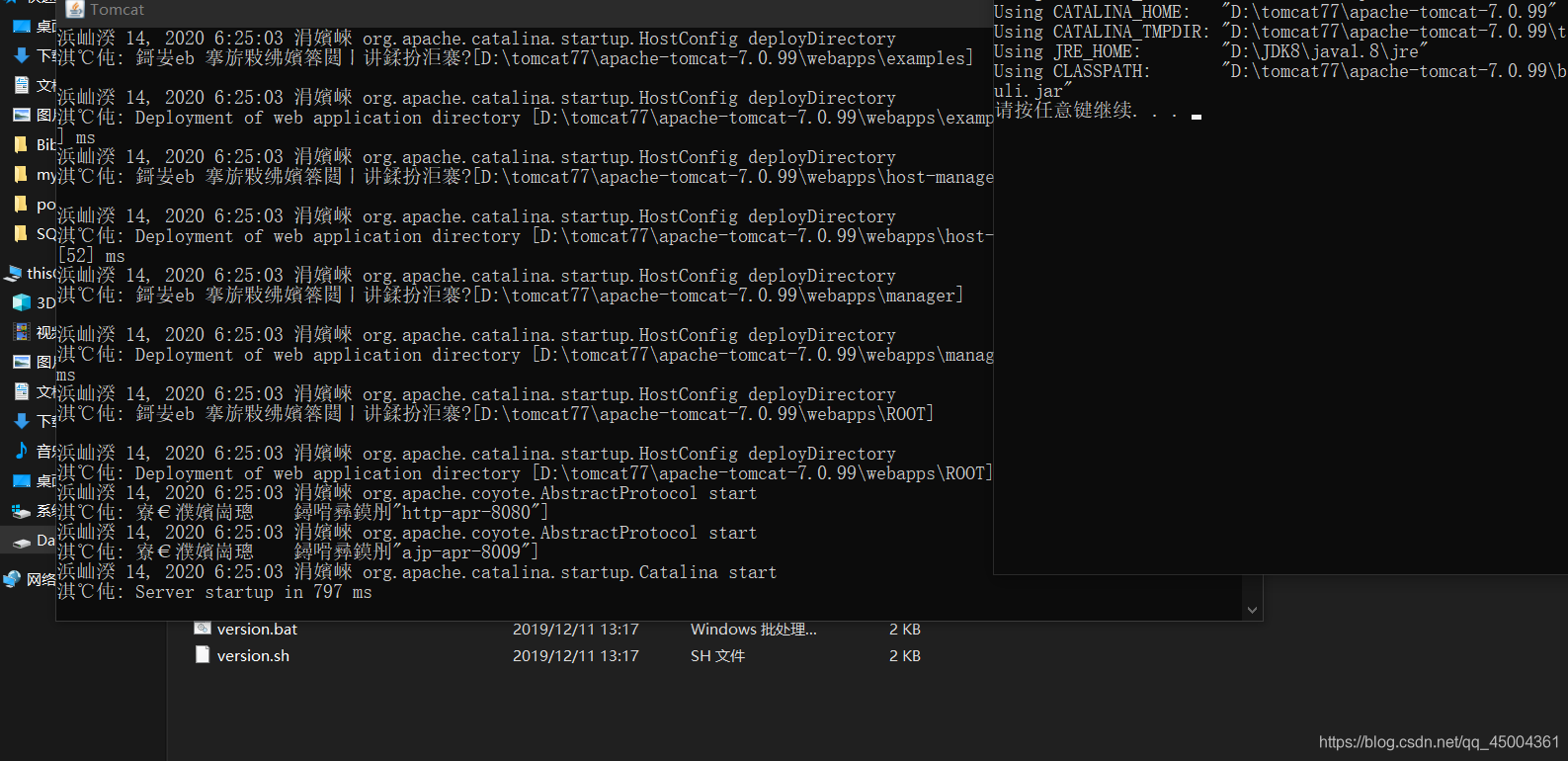
Task: Click the http-apr-8080 log line
Action: [302, 513]
